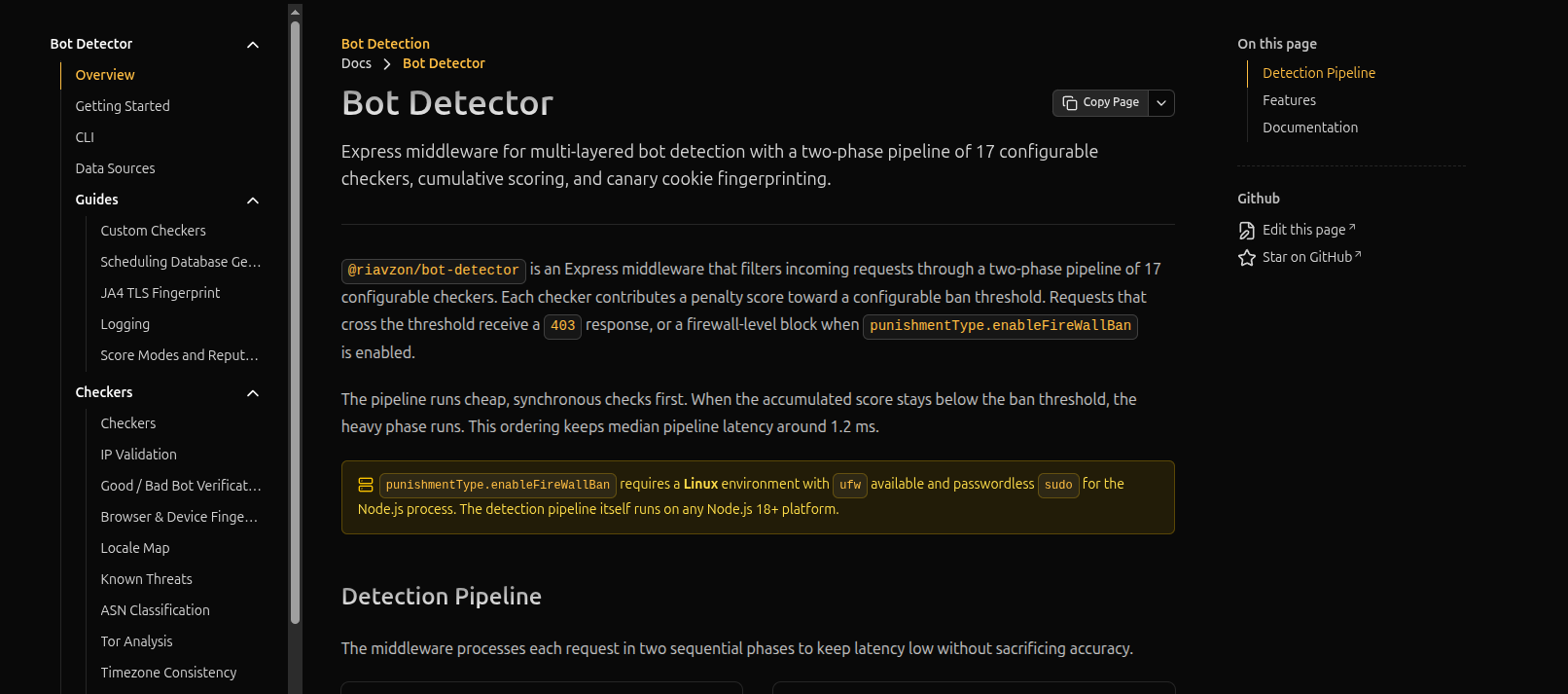Click the Star on GitHub star icon
This screenshot has height=694, width=1568.
click(x=1246, y=257)
